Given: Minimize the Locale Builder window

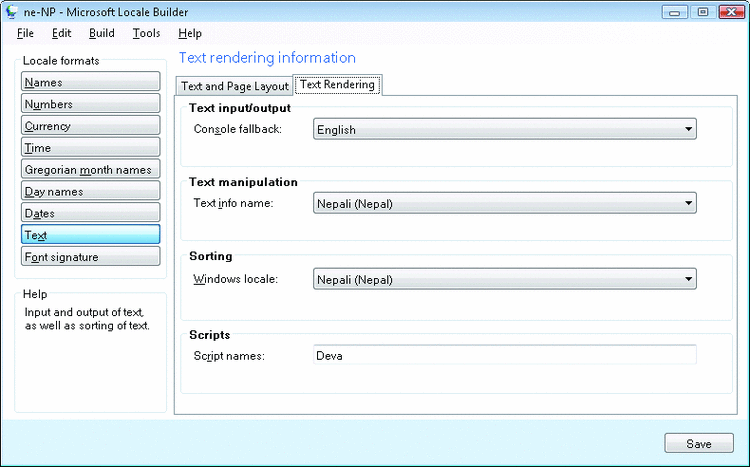Looking at the screenshot, I should pyautogui.click(x=674, y=11).
